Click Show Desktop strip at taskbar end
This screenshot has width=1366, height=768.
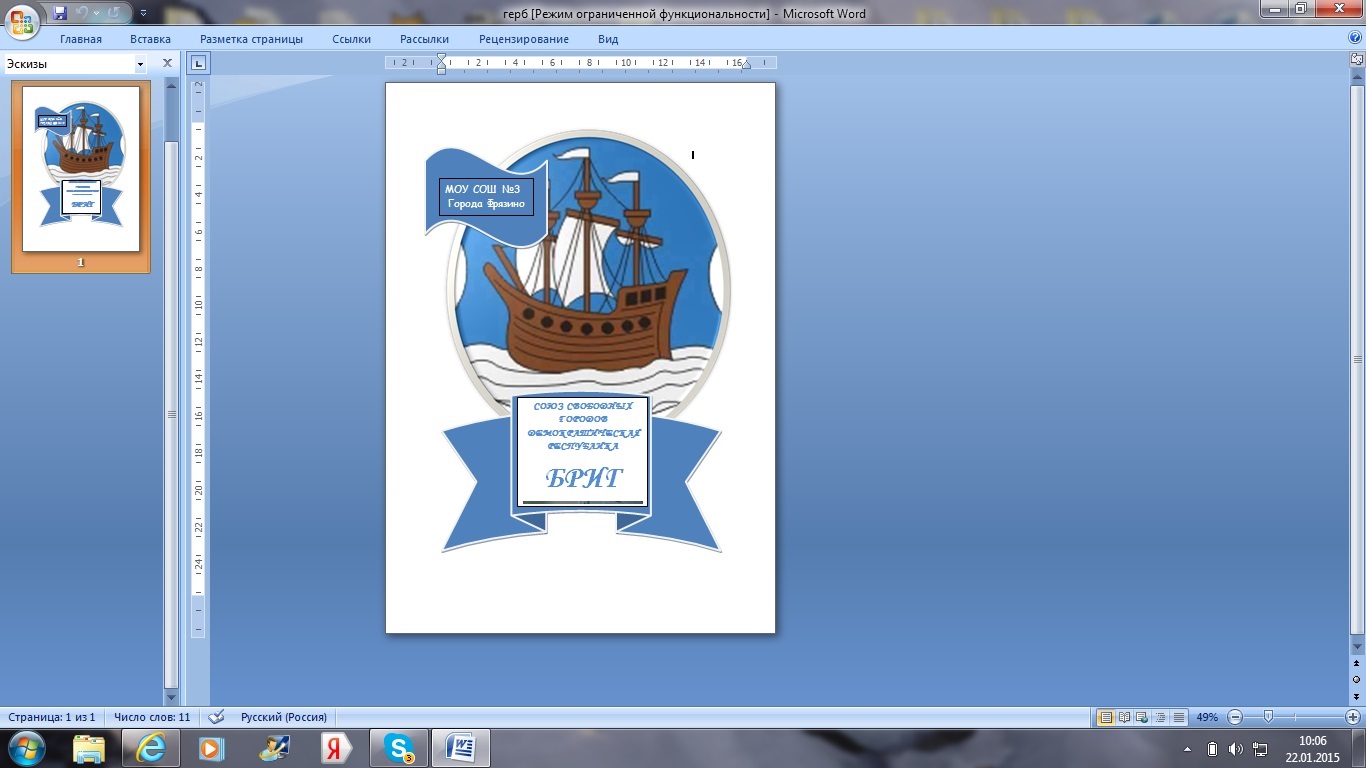tap(1359, 748)
